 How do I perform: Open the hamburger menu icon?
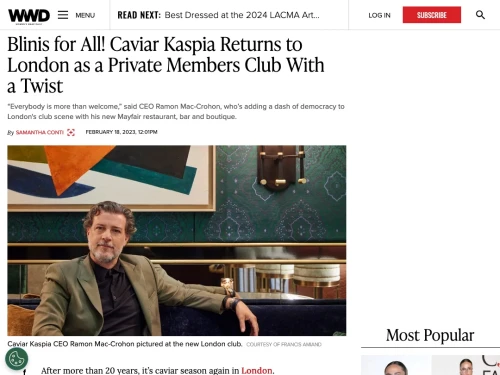63,15
